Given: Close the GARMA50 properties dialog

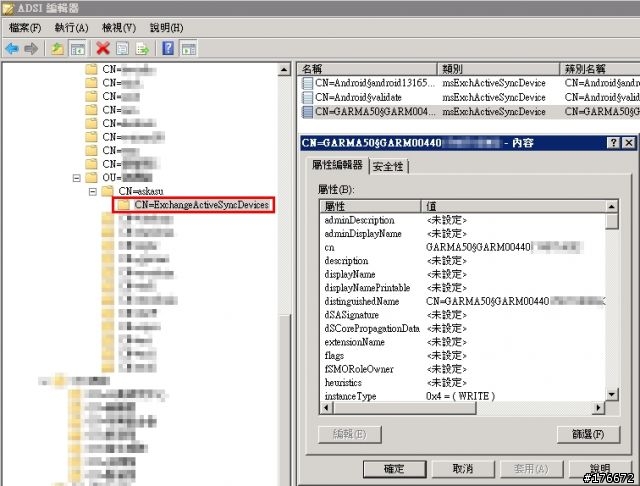Looking at the screenshot, I should click(629, 143).
